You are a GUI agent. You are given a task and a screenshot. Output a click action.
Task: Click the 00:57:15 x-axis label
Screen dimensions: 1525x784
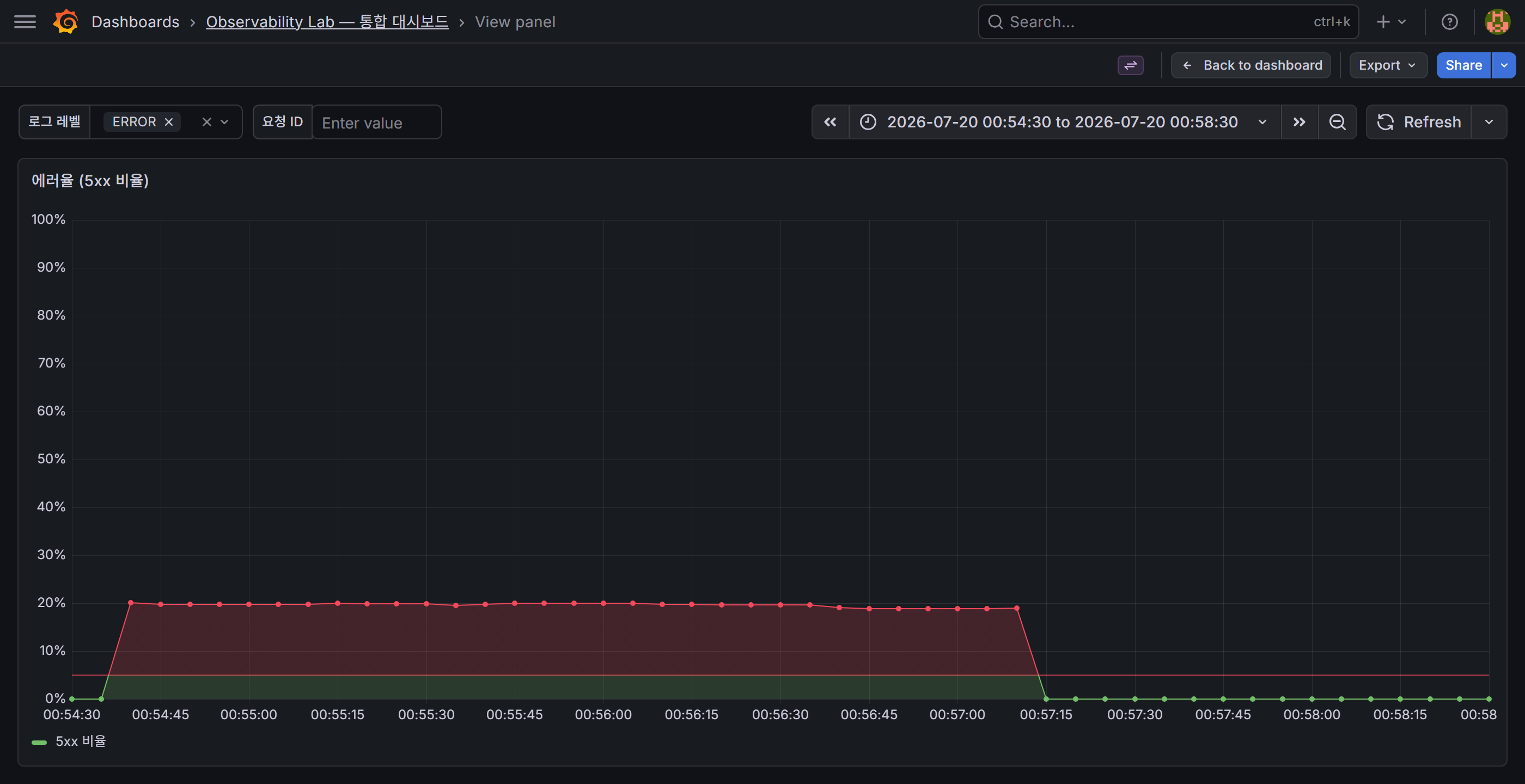(1046, 715)
